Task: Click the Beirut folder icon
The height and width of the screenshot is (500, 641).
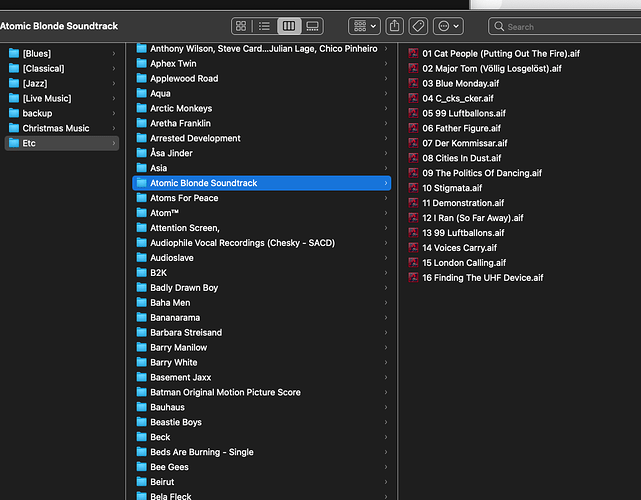Action: pyautogui.click(x=141, y=482)
